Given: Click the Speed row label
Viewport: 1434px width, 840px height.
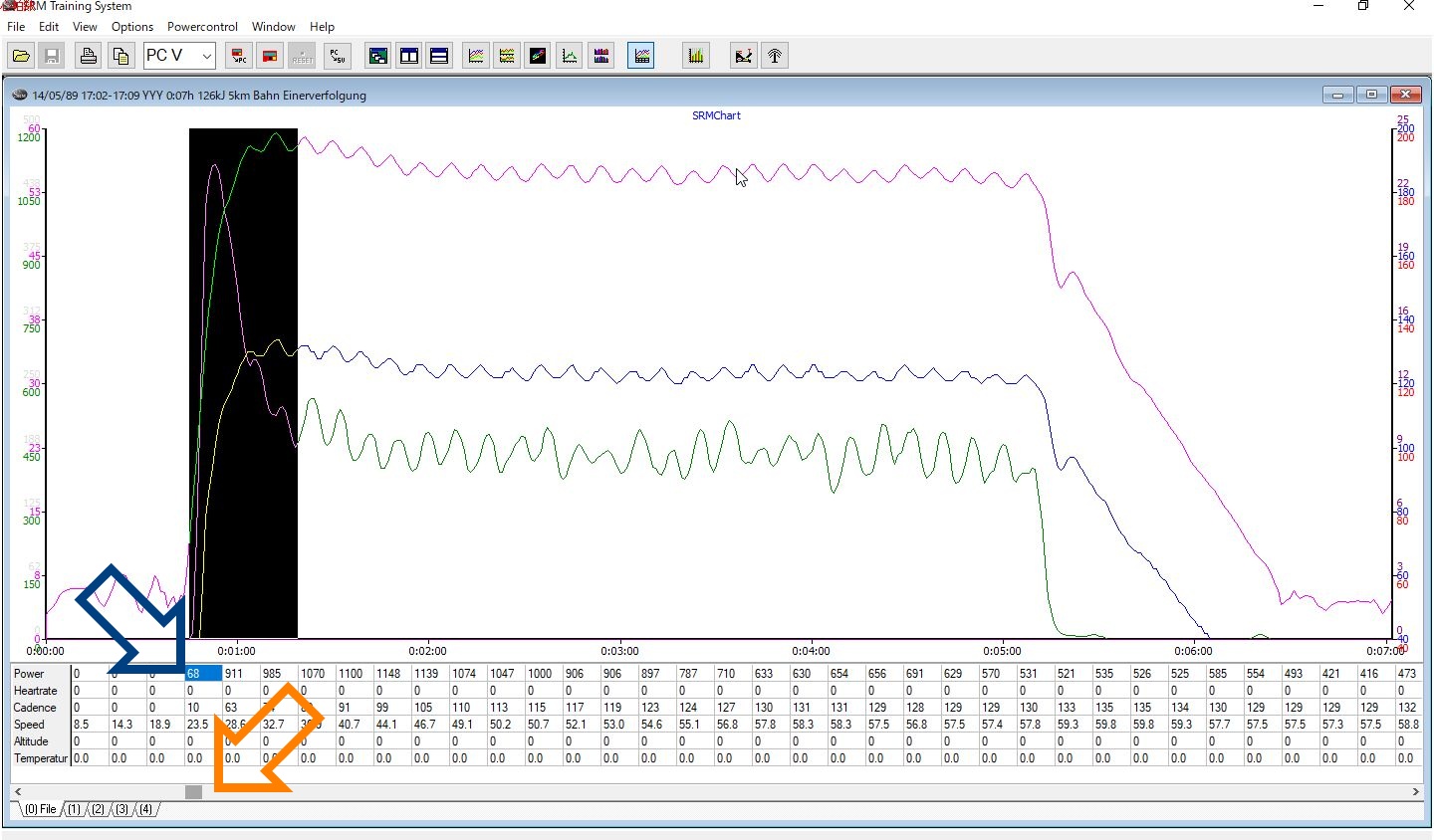Looking at the screenshot, I should [41, 725].
